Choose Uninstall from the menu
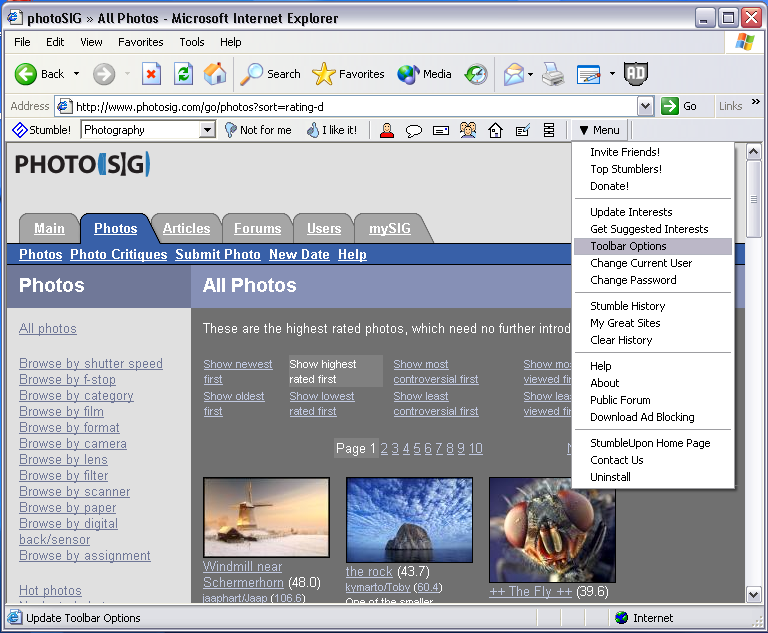This screenshot has height=633, width=768. 652,477
